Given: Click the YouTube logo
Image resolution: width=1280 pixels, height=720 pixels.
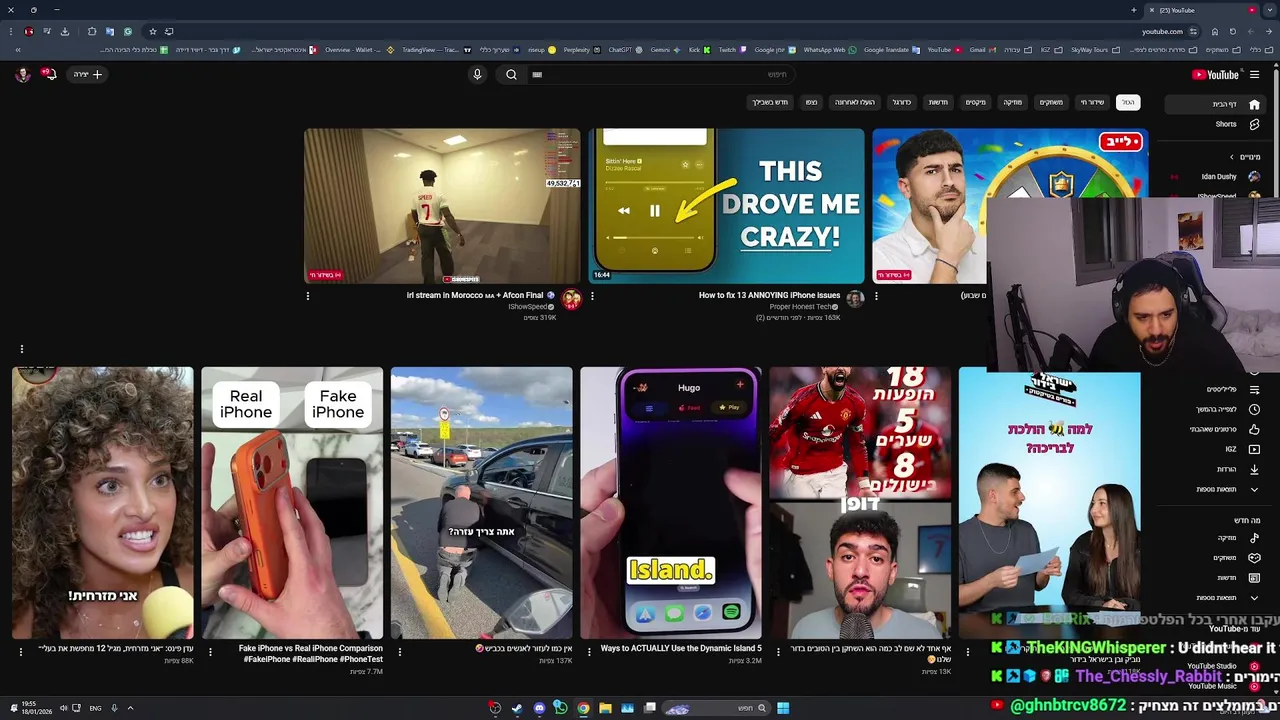Looking at the screenshot, I should (x=1216, y=74).
